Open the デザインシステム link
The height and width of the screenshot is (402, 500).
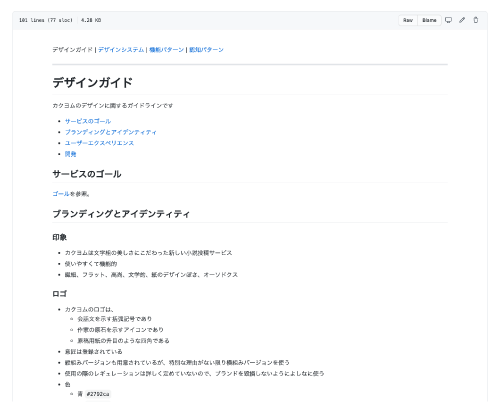point(121,50)
